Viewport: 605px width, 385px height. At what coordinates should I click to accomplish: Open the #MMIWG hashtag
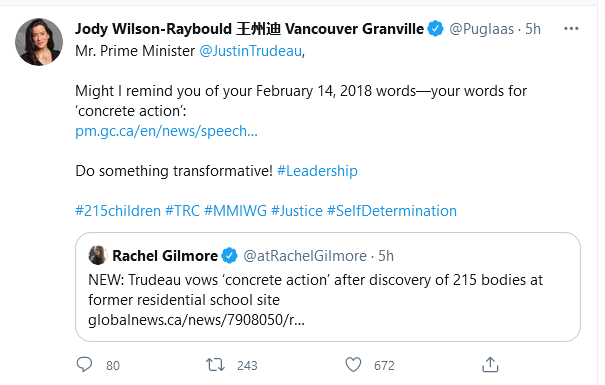click(x=235, y=211)
